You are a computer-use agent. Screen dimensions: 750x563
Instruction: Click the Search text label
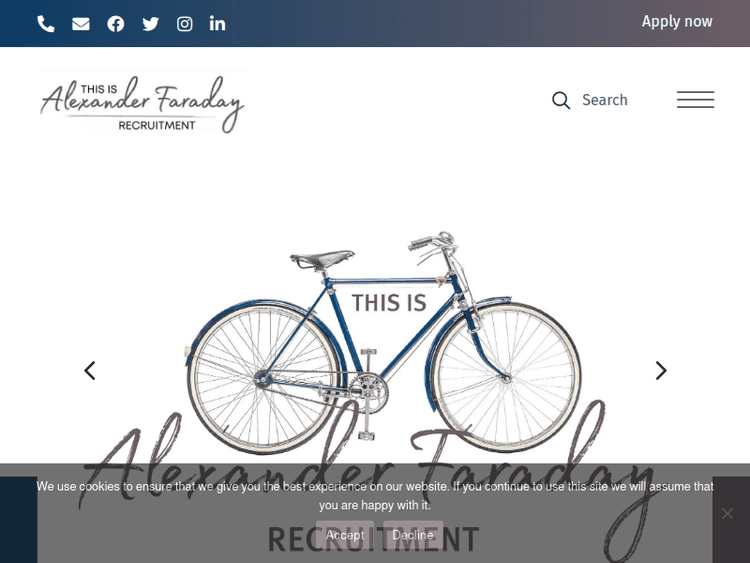[x=605, y=100]
